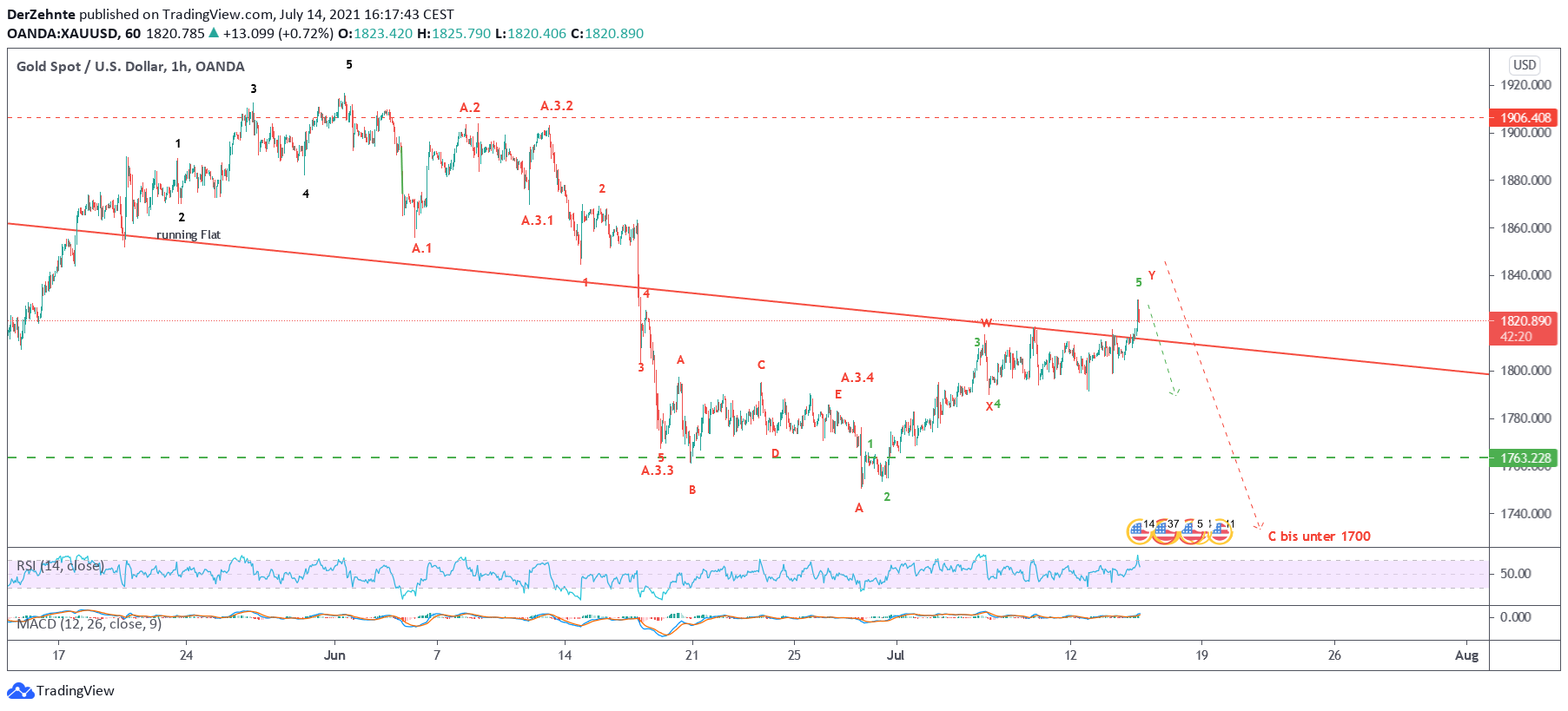Click the Gold Spot / U.S. Dollar chart title
1568x711 pixels.
130,66
